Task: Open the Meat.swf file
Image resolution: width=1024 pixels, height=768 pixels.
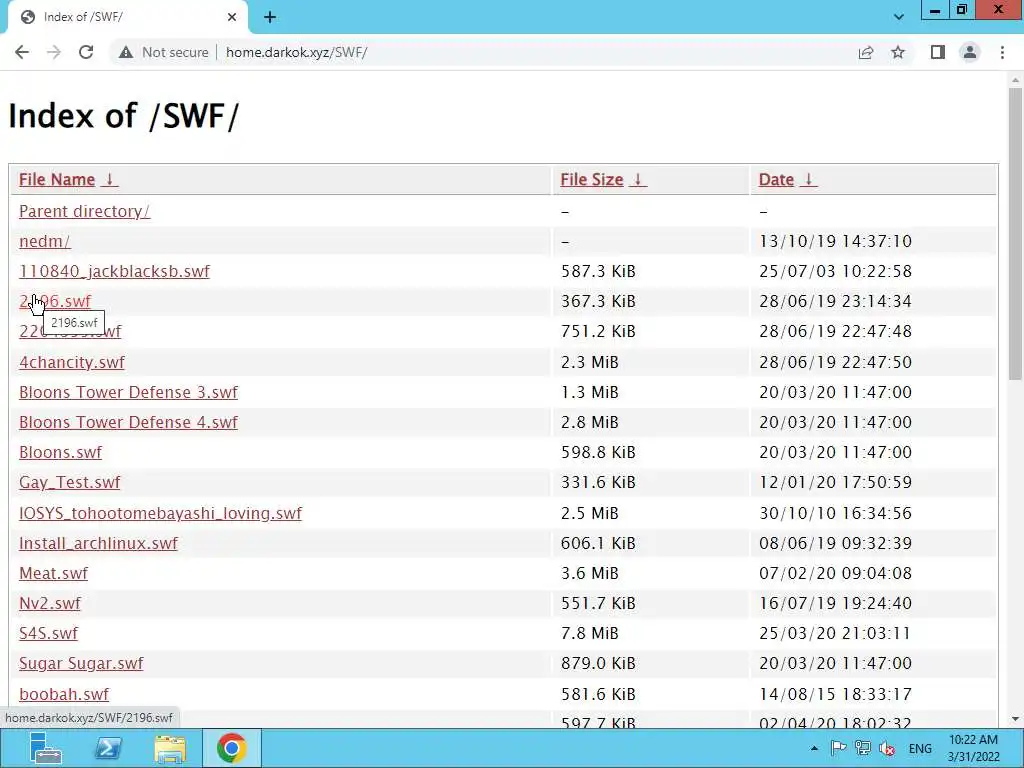Action: point(53,573)
